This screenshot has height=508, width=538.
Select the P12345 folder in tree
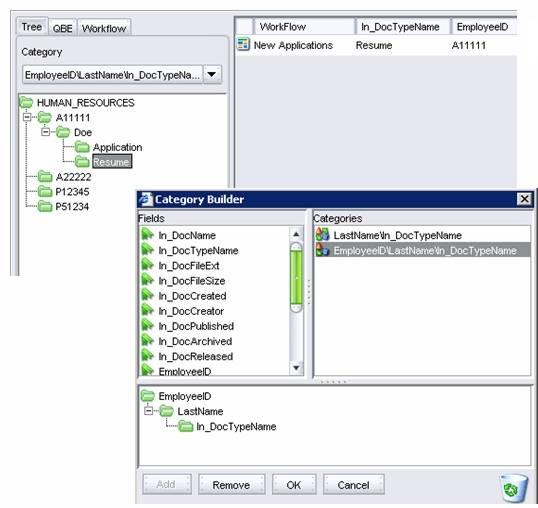point(72,192)
